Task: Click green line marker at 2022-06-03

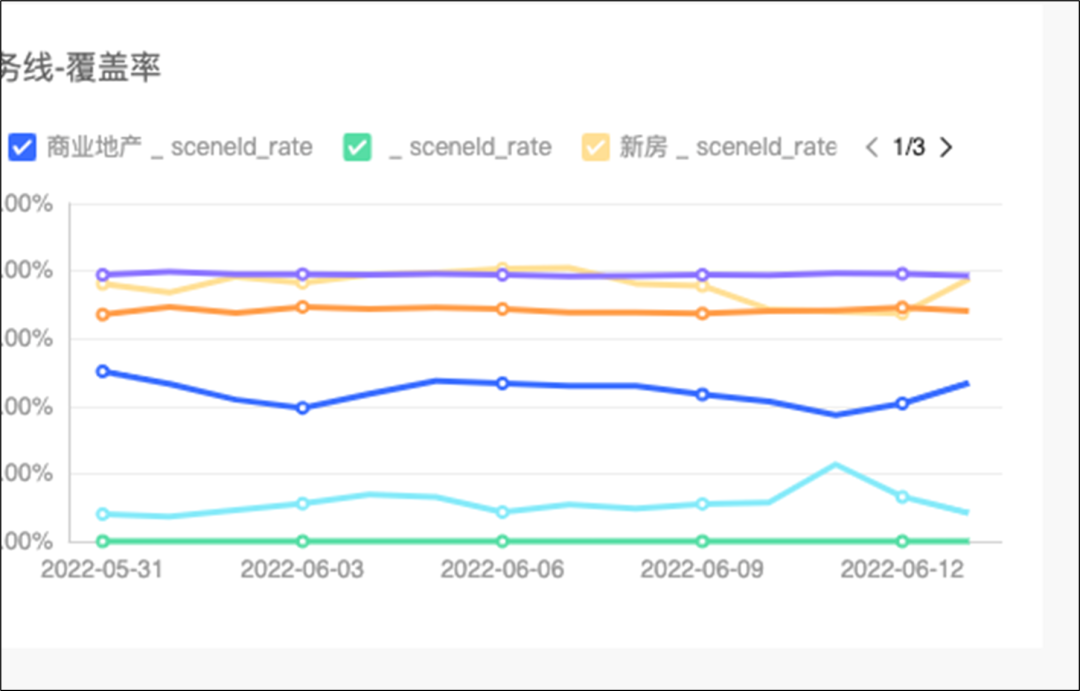Action: point(302,541)
